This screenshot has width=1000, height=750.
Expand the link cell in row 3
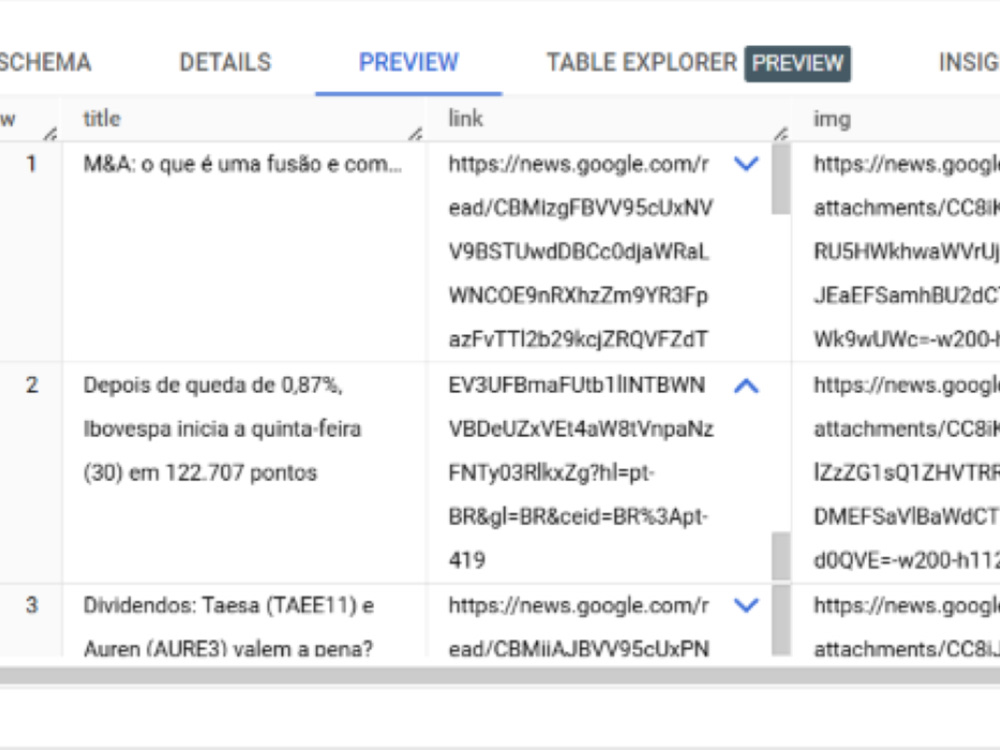(746, 605)
